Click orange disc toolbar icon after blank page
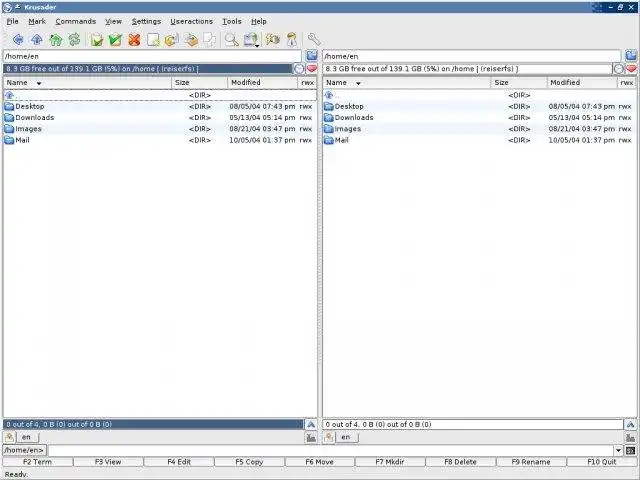Viewport: 640px width, 480px height. pos(172,40)
